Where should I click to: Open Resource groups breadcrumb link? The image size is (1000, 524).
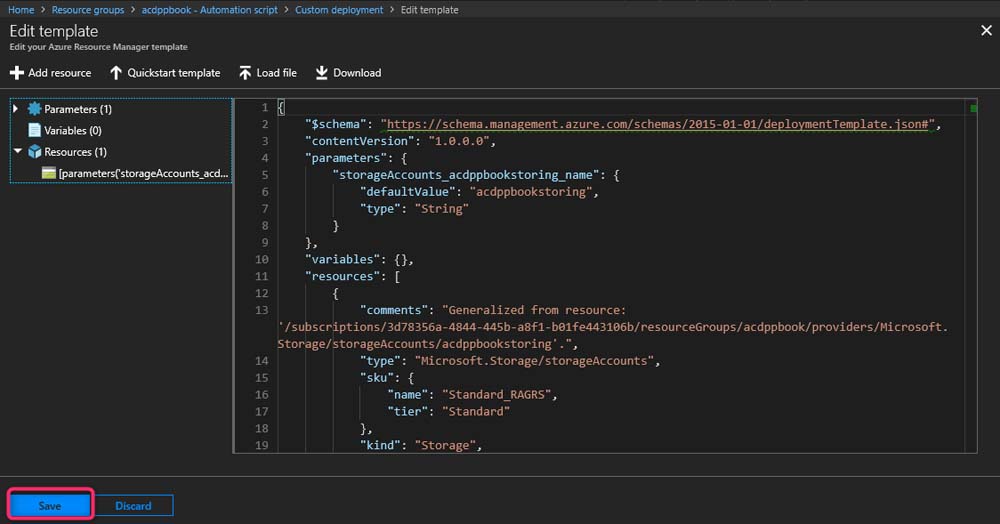pyautogui.click(x=88, y=10)
